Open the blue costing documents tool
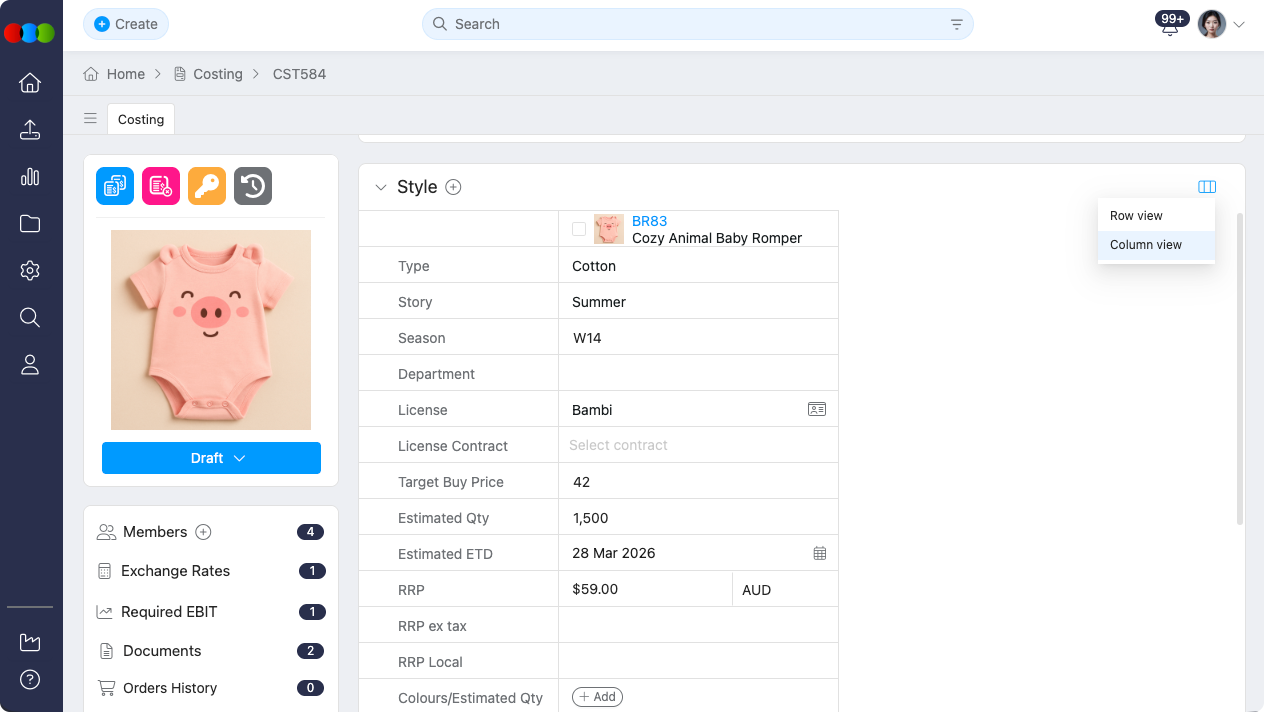The image size is (1264, 712). click(114, 186)
